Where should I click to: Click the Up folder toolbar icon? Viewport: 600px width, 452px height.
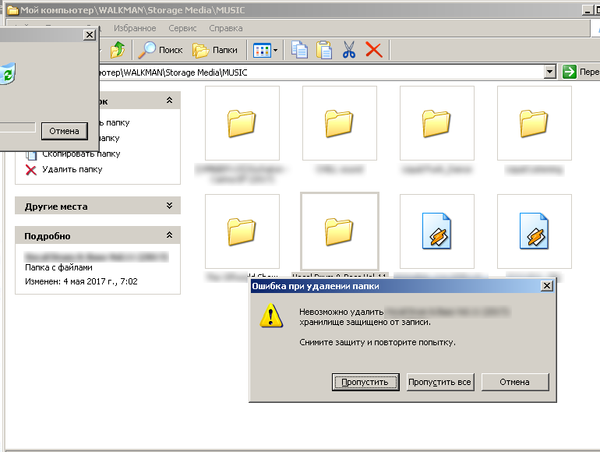coord(117,49)
